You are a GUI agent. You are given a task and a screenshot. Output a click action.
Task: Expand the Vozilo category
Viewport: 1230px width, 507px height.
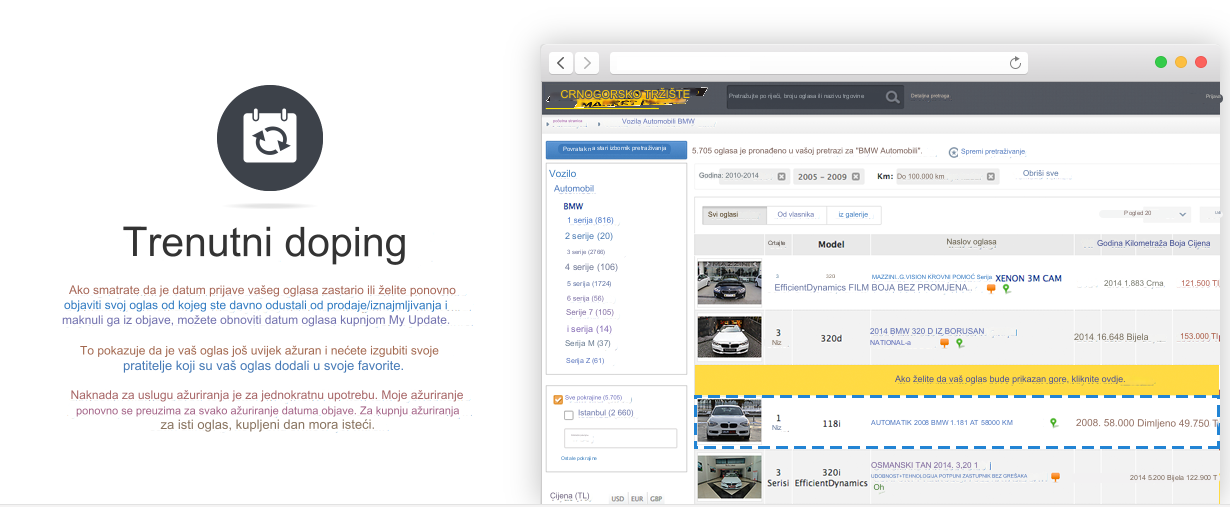click(x=563, y=174)
